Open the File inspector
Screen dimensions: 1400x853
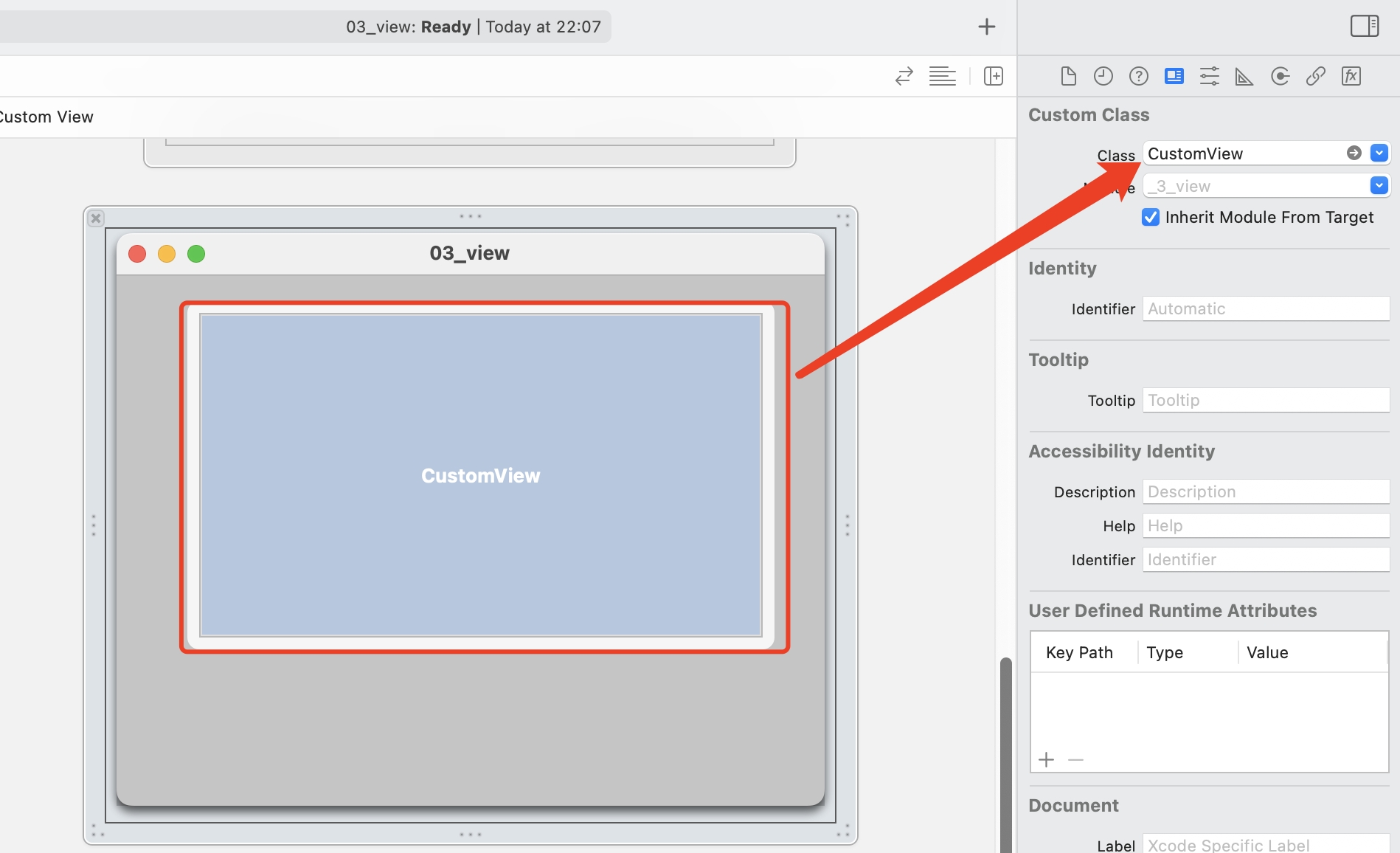[1068, 76]
